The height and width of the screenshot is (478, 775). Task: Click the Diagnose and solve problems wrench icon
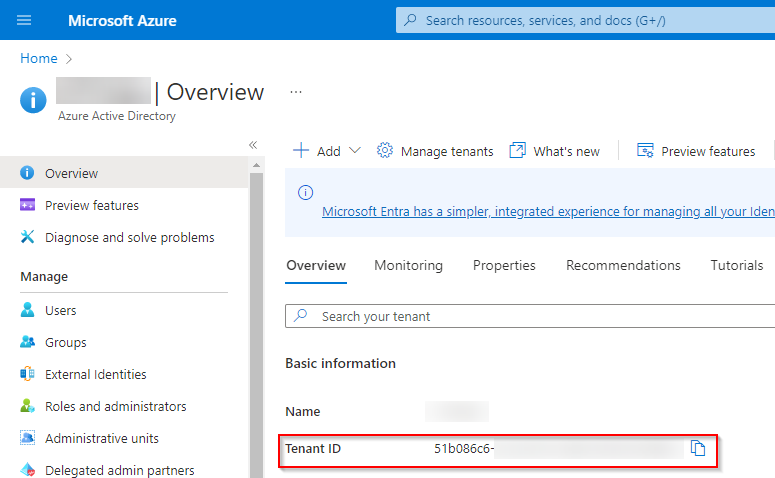tap(28, 237)
